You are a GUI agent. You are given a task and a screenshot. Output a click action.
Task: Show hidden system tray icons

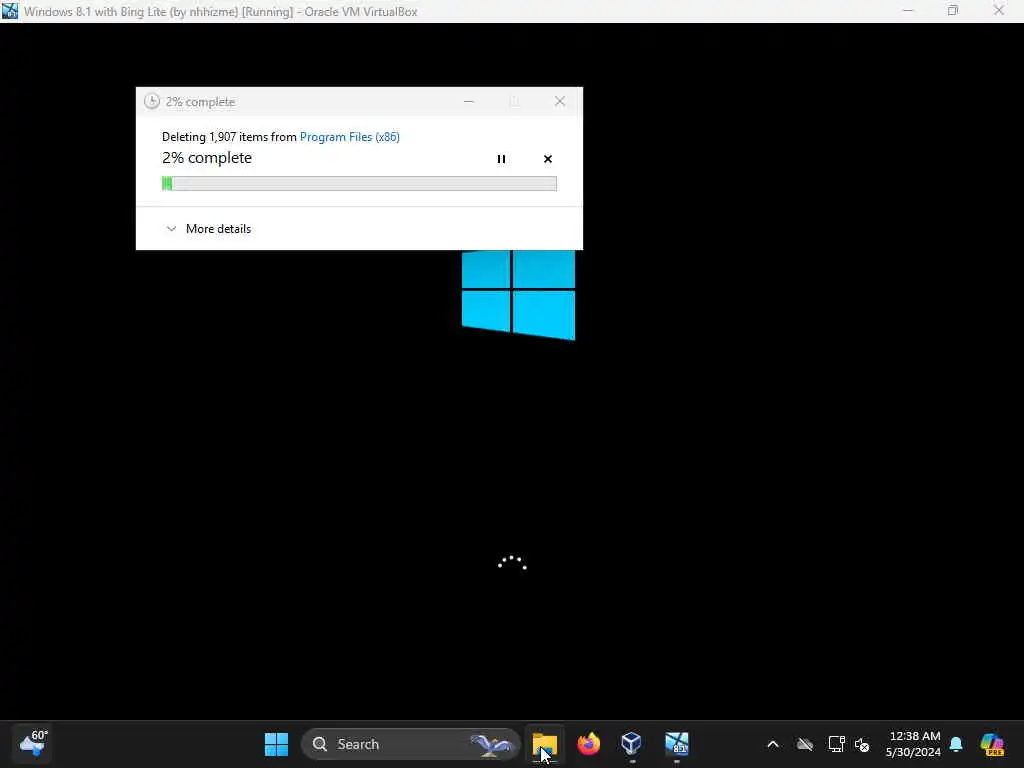pyautogui.click(x=773, y=744)
